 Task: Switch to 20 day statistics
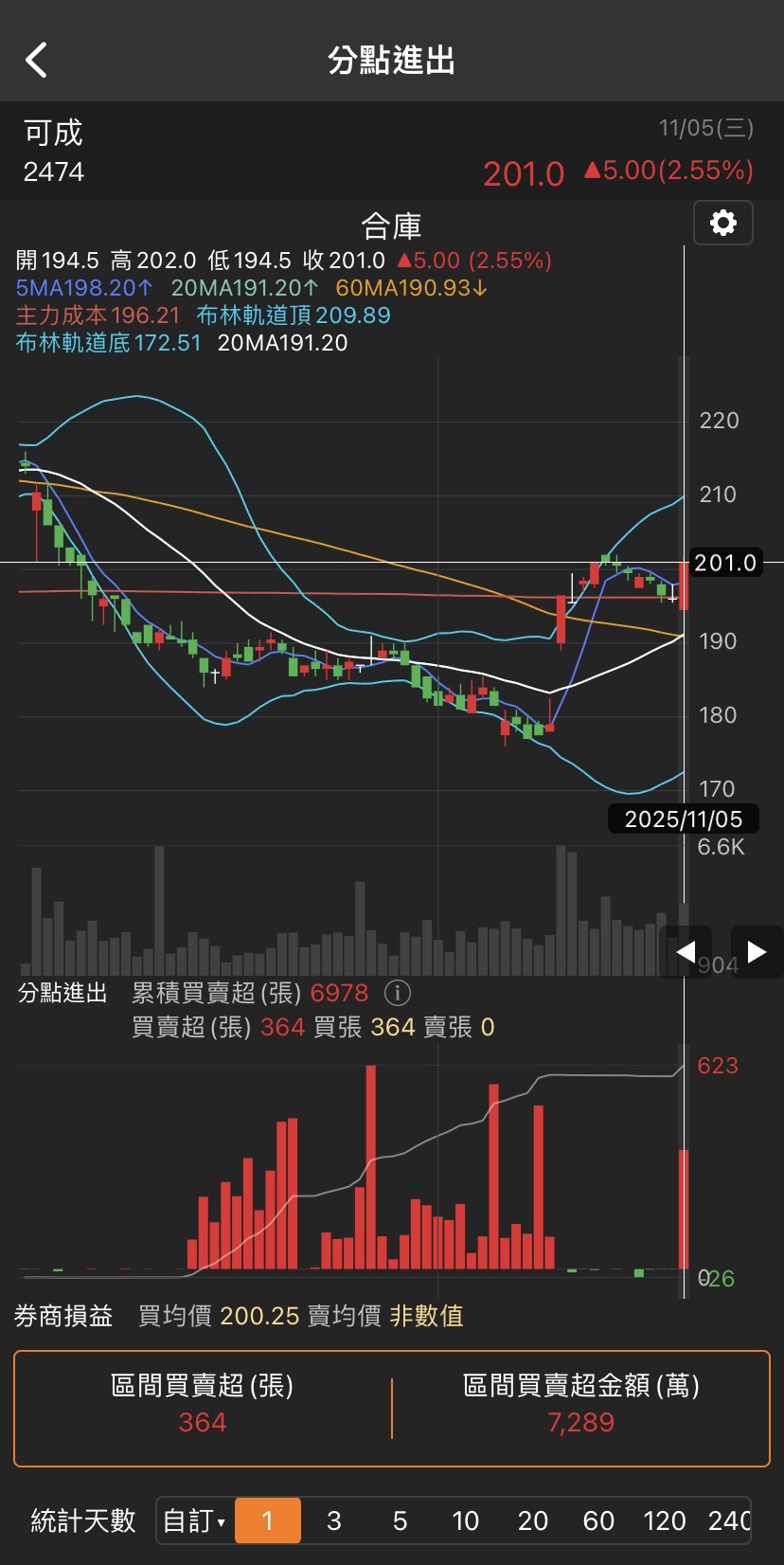click(532, 1520)
